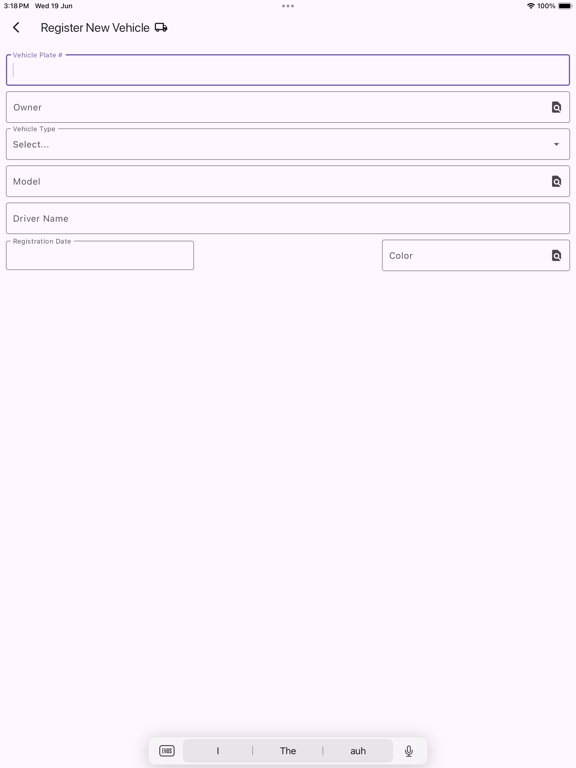Image resolution: width=576 pixels, height=768 pixels.
Task: Click into the Owner field
Action: click(288, 107)
